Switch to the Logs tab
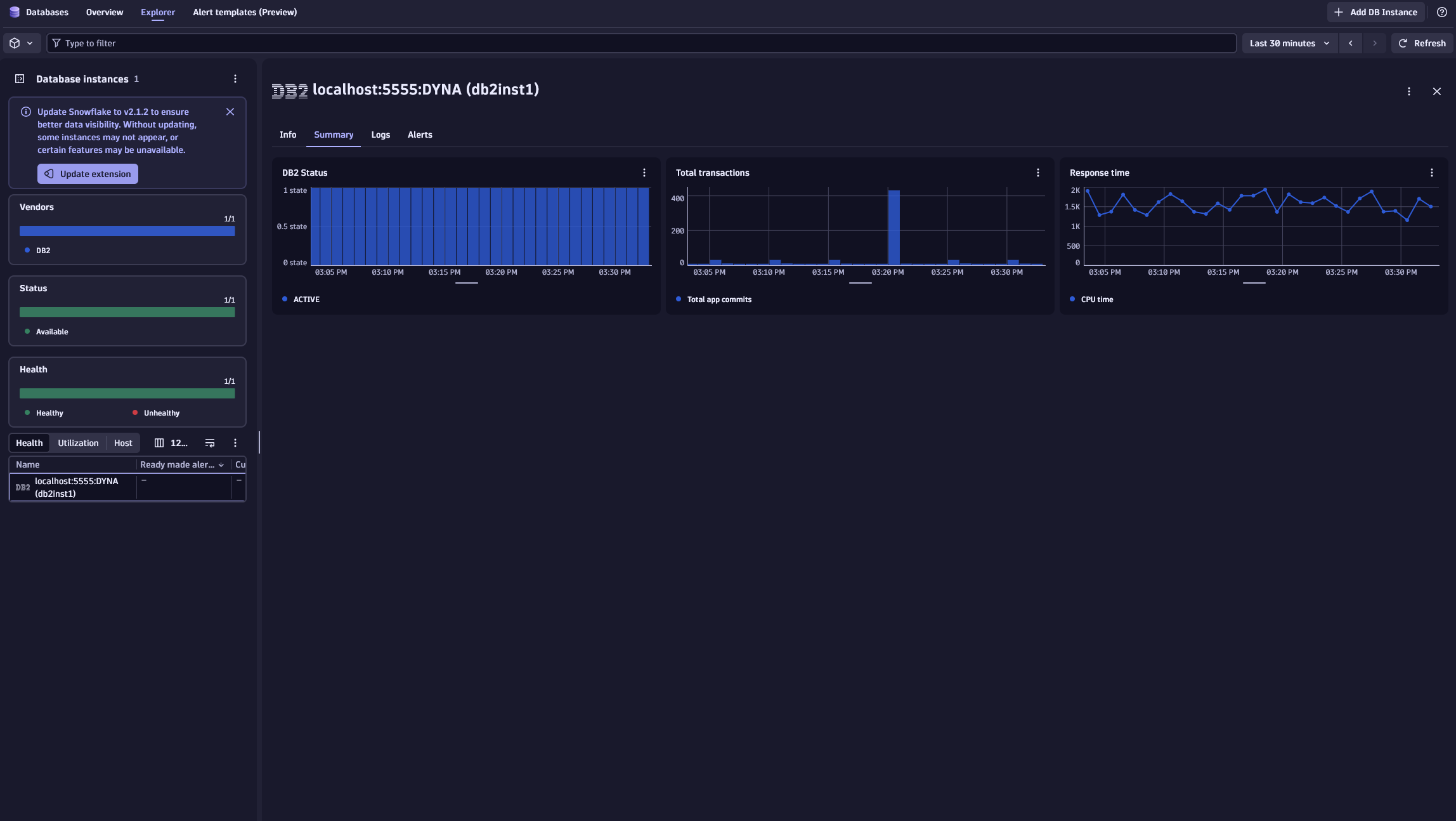Image resolution: width=1456 pixels, height=821 pixels. (380, 135)
